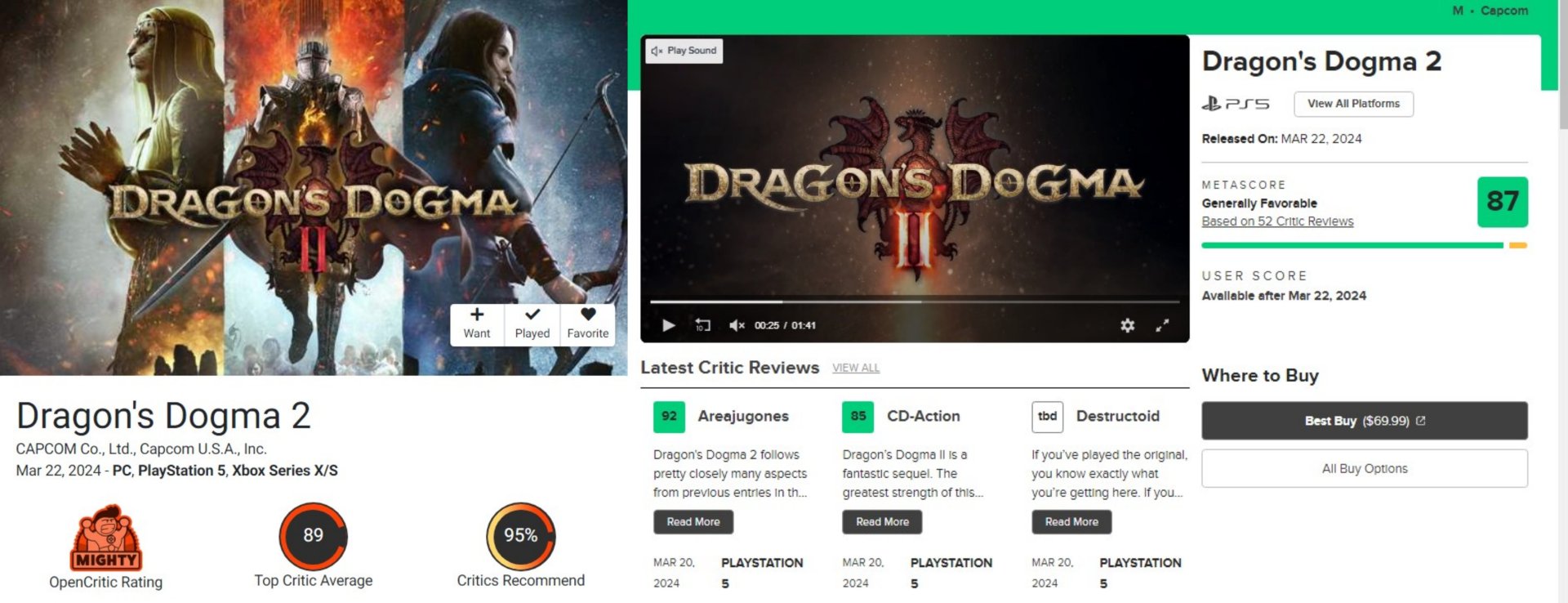Viewport: 1568px width, 603px height.
Task: Click the Play Sound button on video
Action: pos(684,51)
